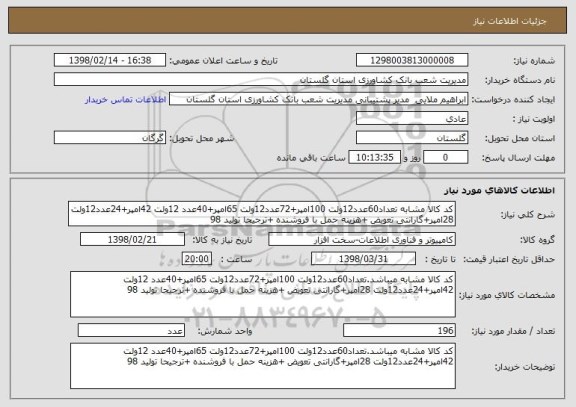Screen dimensions: 576x407
Task: Click the توضیحات خریدار label
Action: (x=525, y=367)
